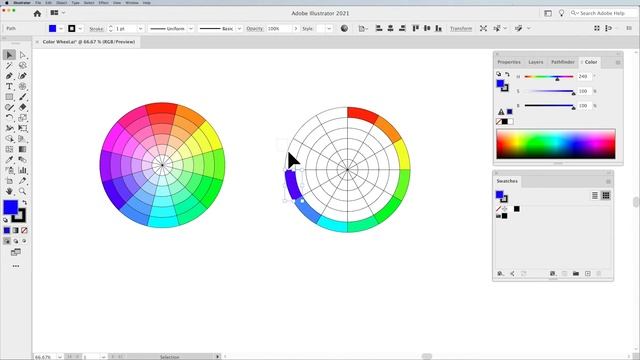Select the Gradient tool

click(x=22, y=149)
